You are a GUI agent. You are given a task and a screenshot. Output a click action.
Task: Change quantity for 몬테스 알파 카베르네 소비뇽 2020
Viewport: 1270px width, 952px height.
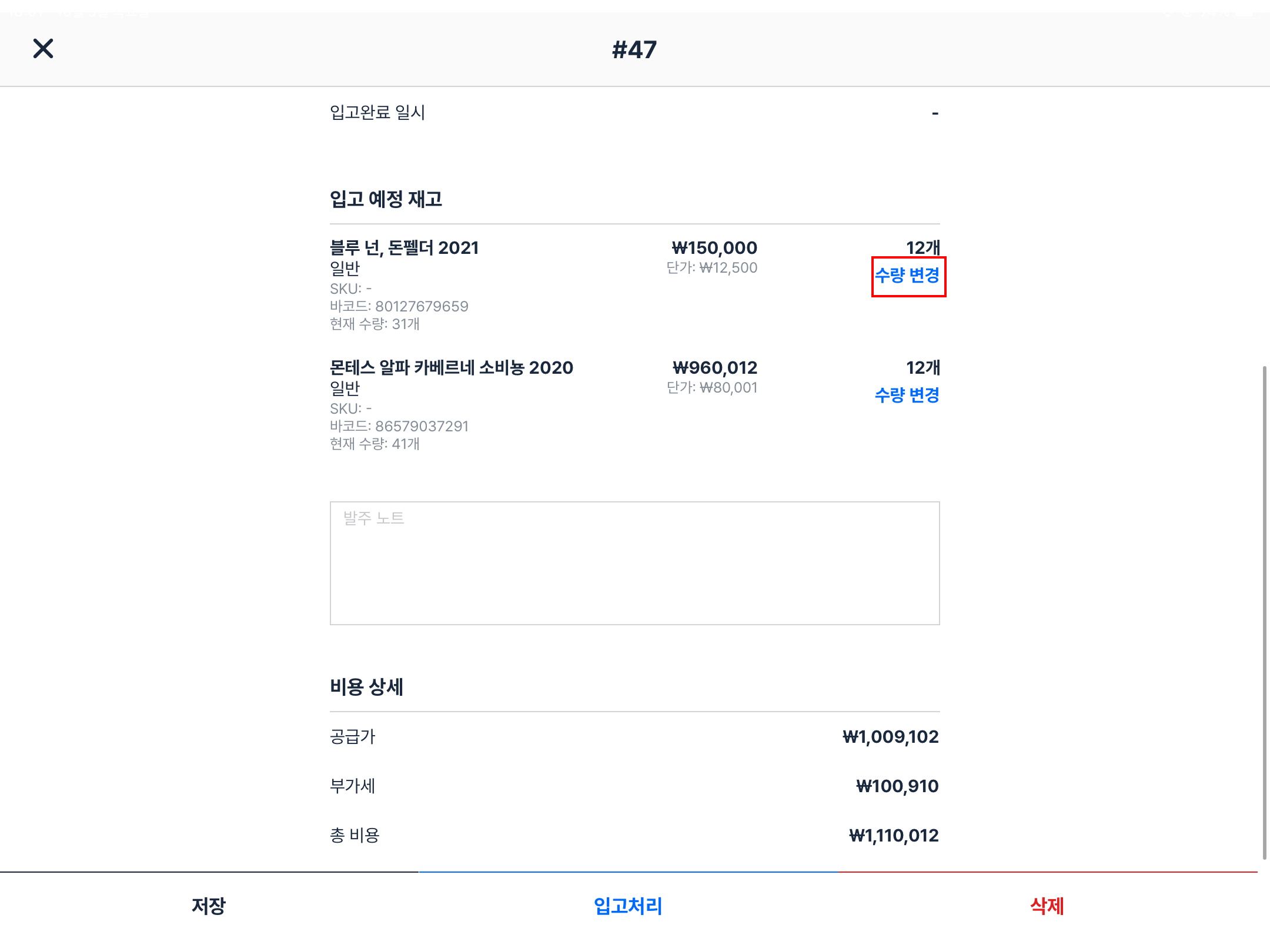click(907, 395)
